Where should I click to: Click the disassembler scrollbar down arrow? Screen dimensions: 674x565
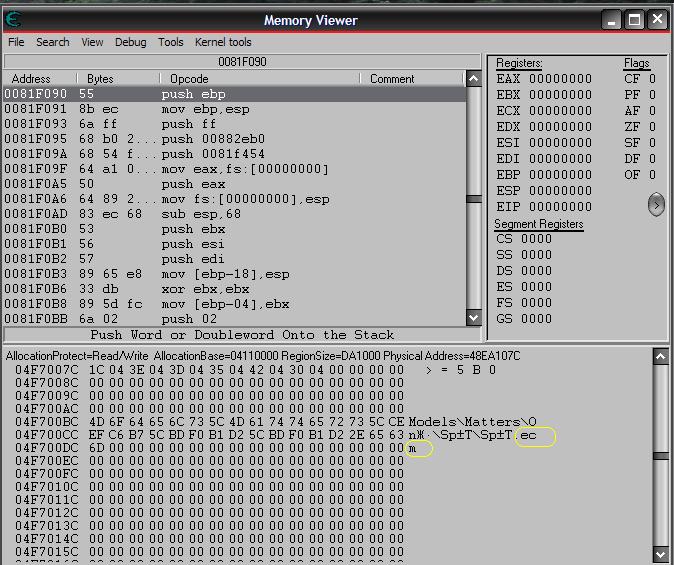pos(475,318)
